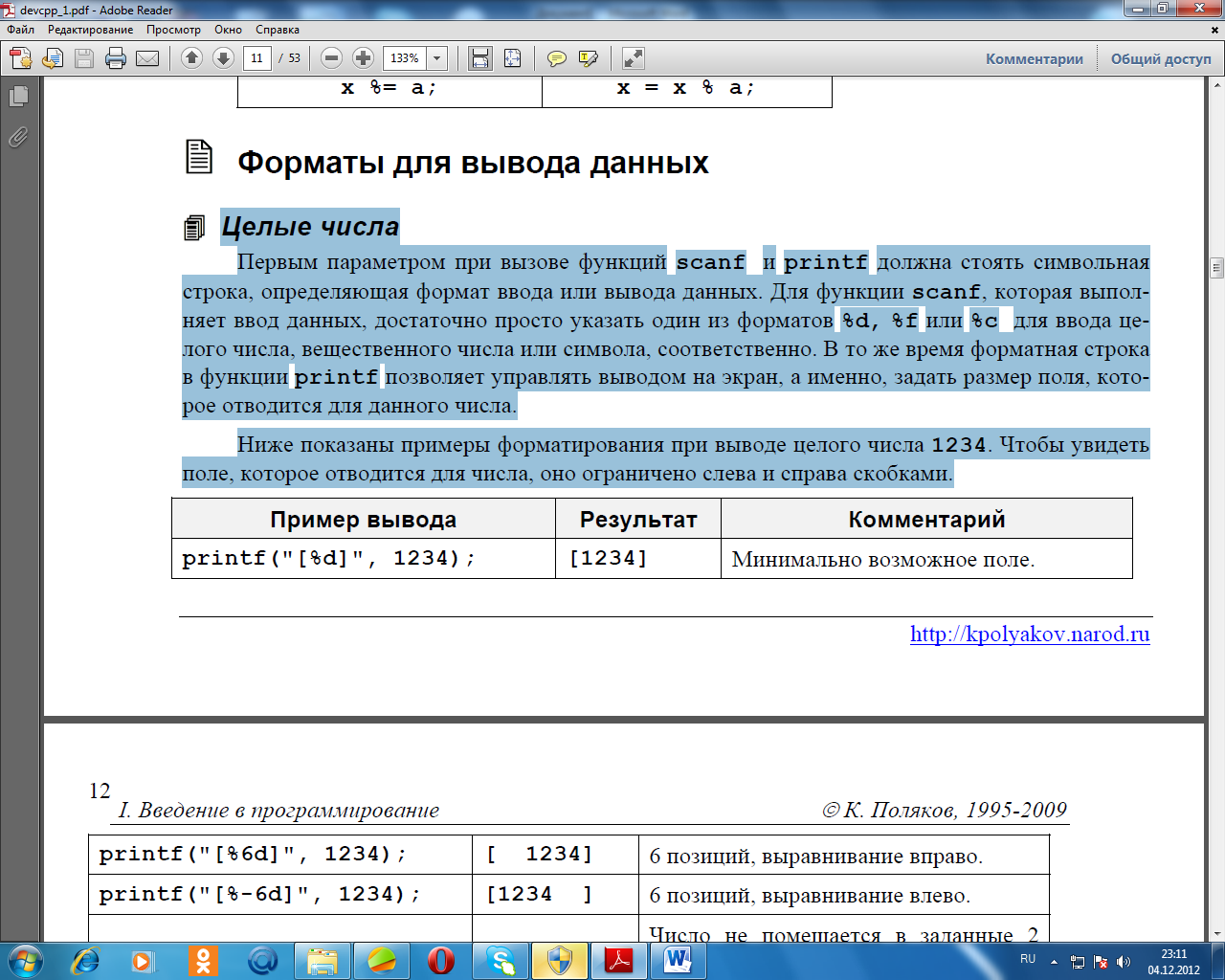This screenshot has height=980, width=1225.
Task: Open the Редактирование menu
Action: click(x=90, y=30)
